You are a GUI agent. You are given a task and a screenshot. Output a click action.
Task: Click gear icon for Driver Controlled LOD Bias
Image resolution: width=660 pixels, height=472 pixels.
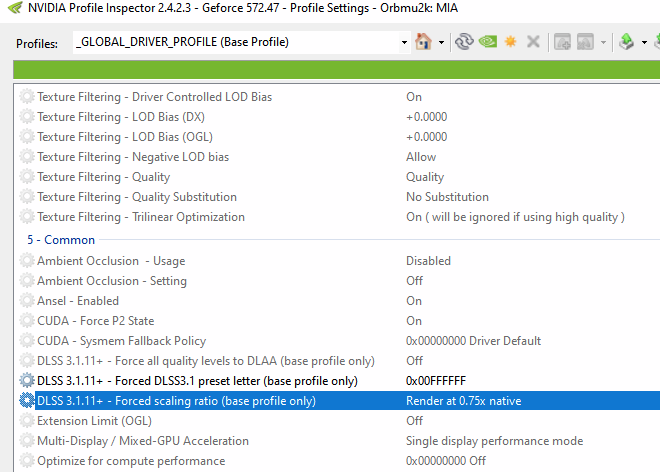[x=27, y=97]
